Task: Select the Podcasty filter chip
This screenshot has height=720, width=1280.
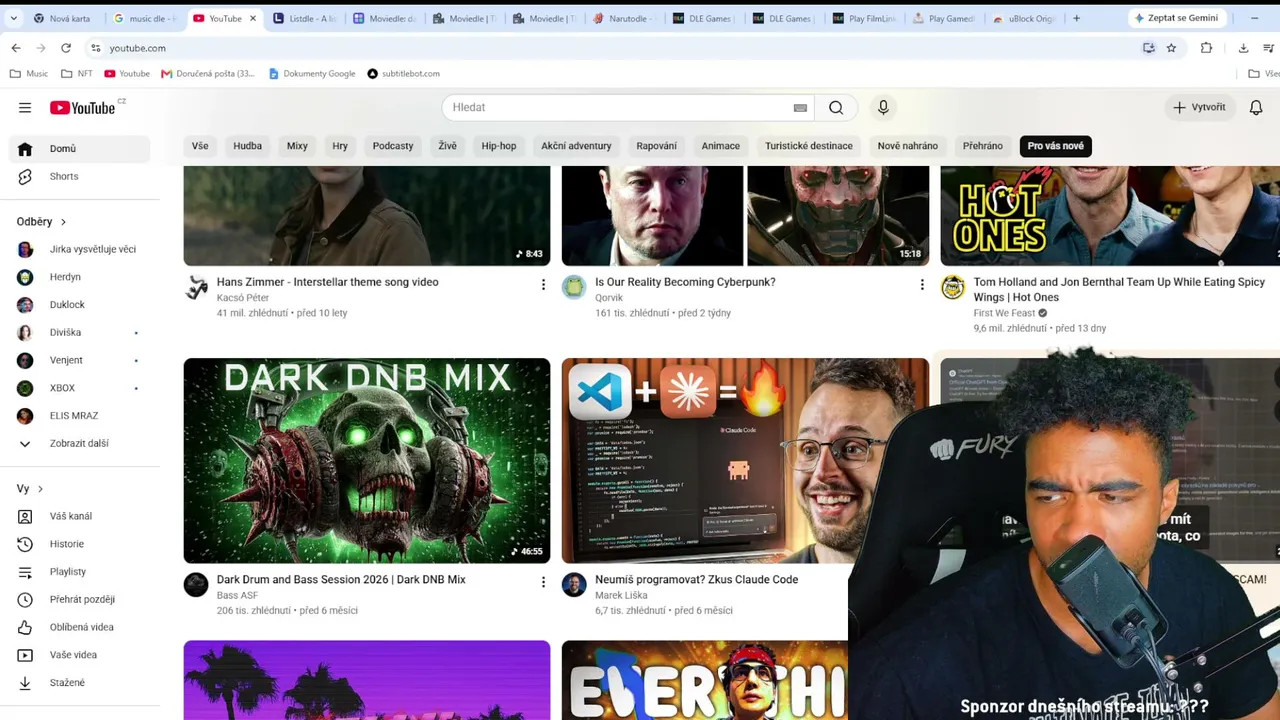Action: click(x=393, y=146)
